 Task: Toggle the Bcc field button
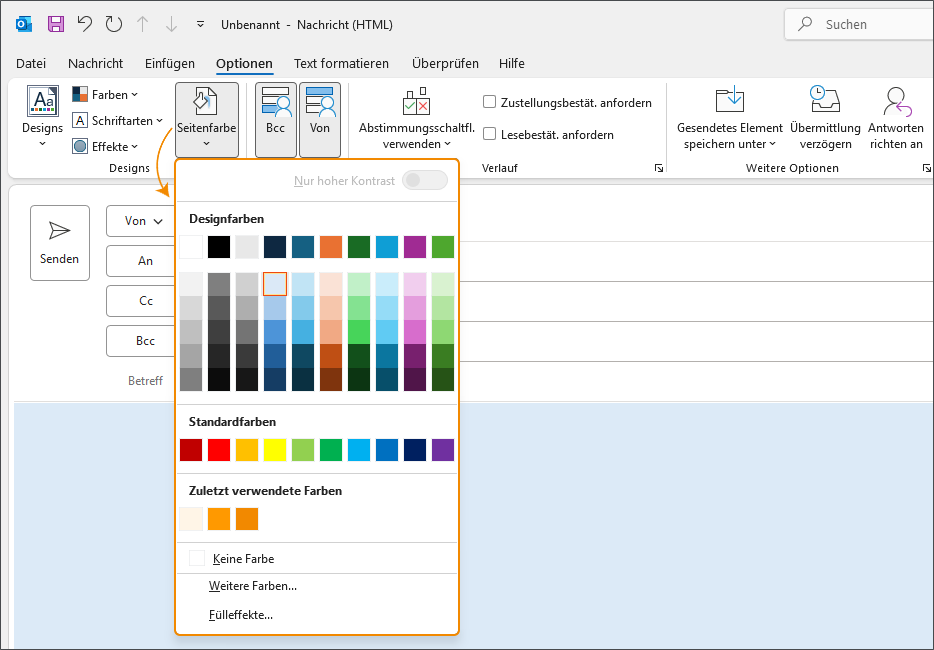click(x=275, y=119)
